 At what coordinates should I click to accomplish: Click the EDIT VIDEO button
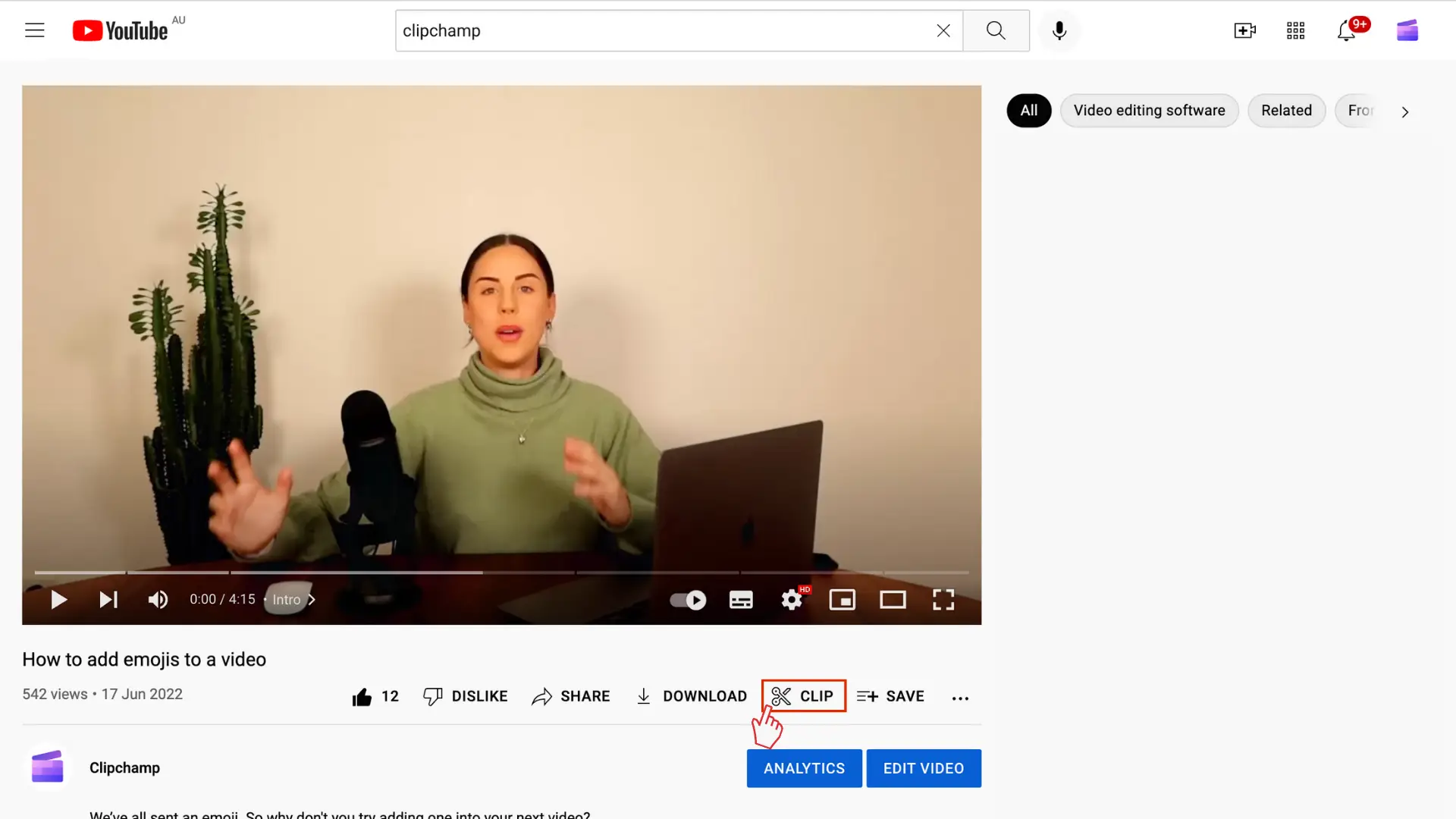pos(923,768)
